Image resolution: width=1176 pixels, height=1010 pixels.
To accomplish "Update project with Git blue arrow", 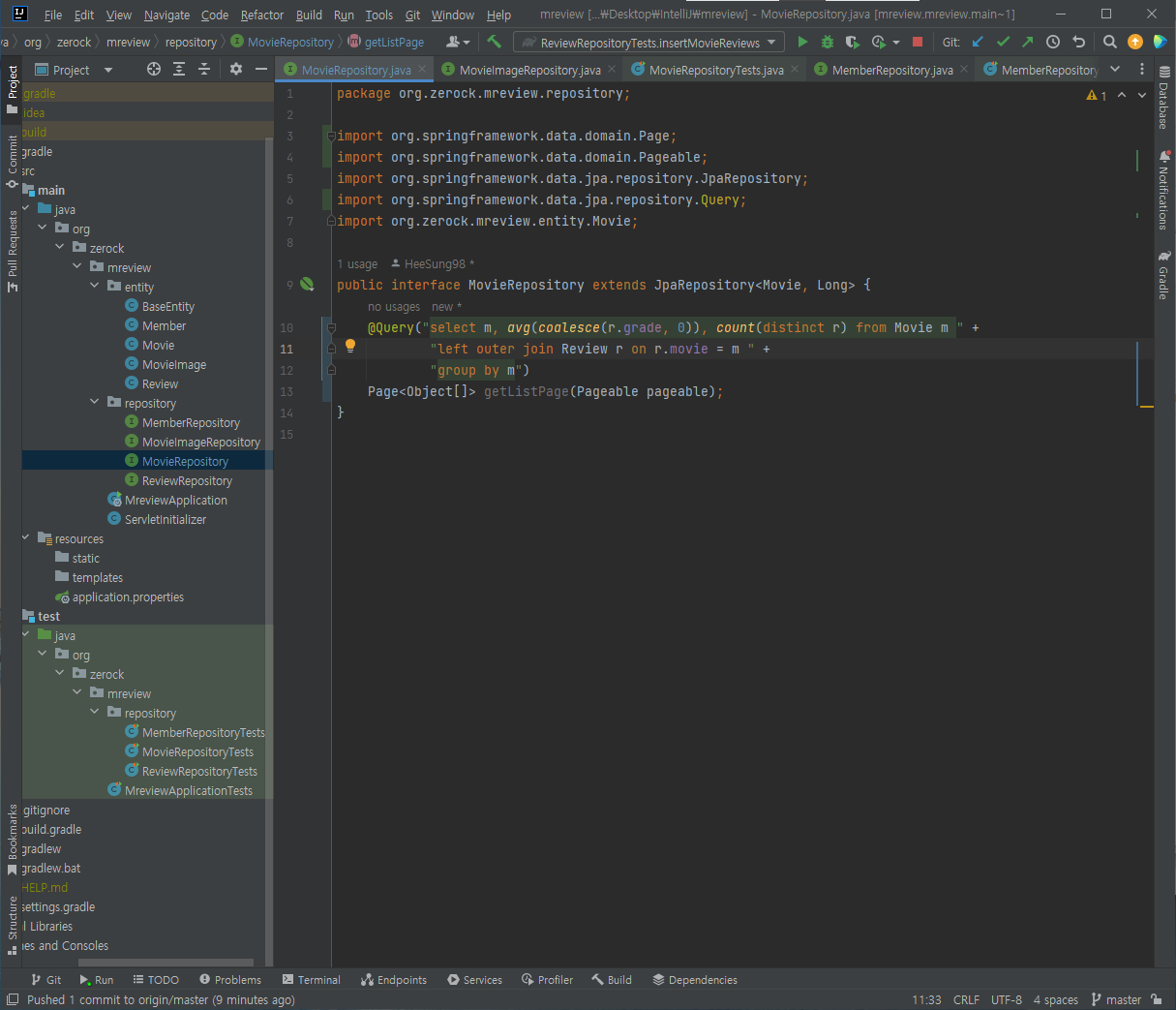I will point(978,42).
